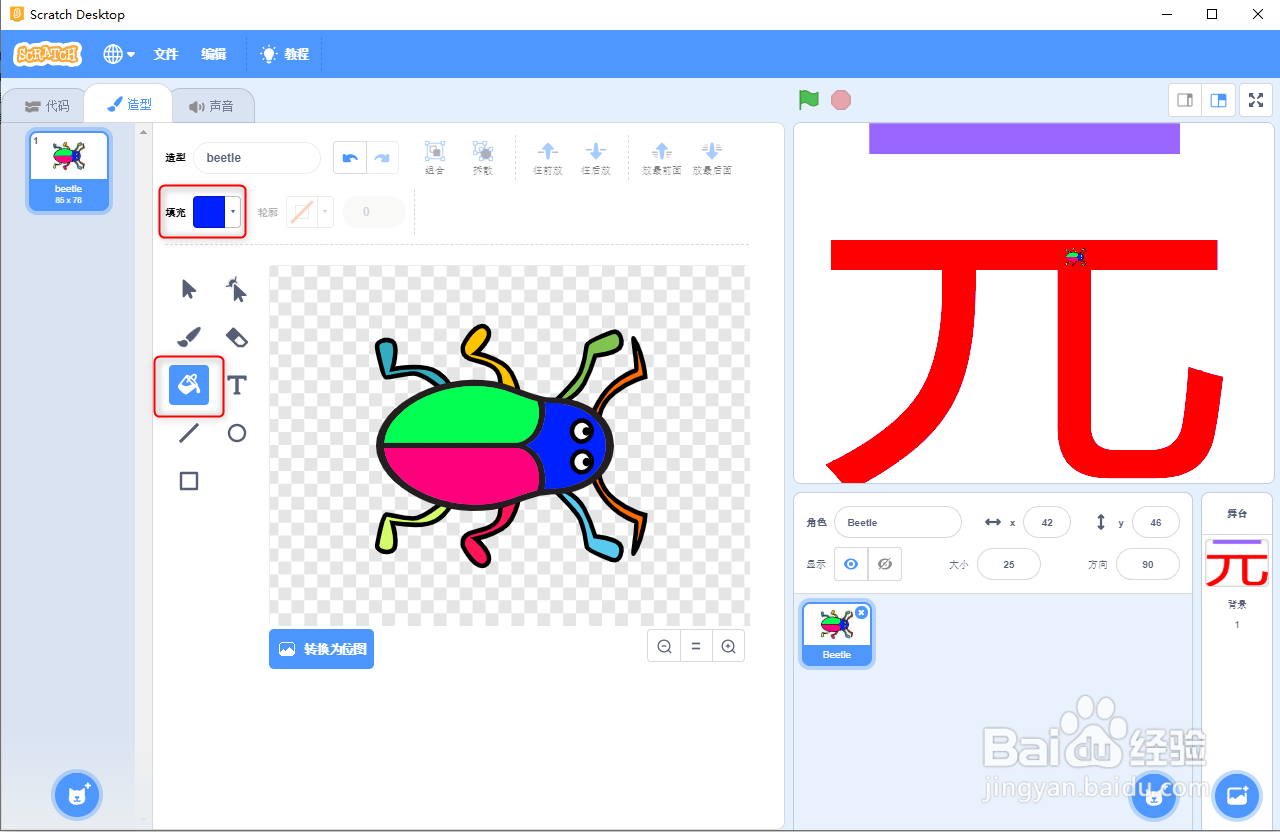
Task: Show the Beetle sprite with eye toggle
Action: pyautogui.click(x=851, y=563)
